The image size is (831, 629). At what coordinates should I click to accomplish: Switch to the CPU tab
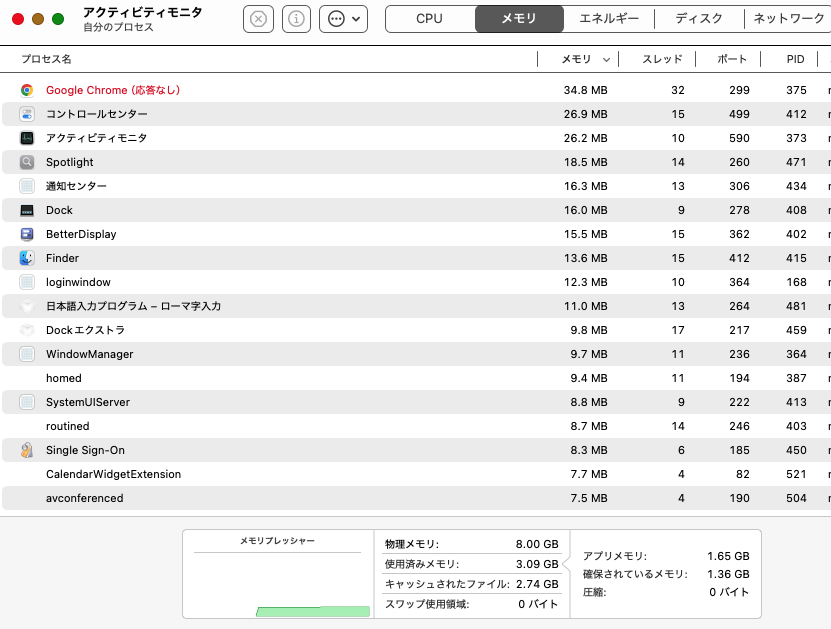pyautogui.click(x=430, y=19)
